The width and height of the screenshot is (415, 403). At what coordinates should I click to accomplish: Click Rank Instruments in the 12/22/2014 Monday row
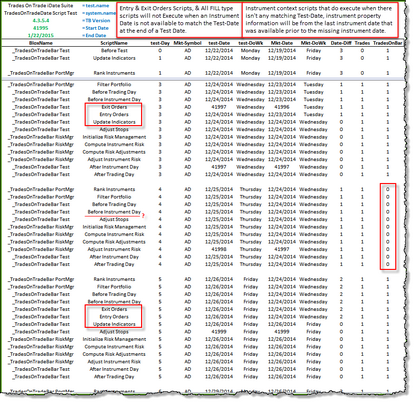tap(114, 73)
